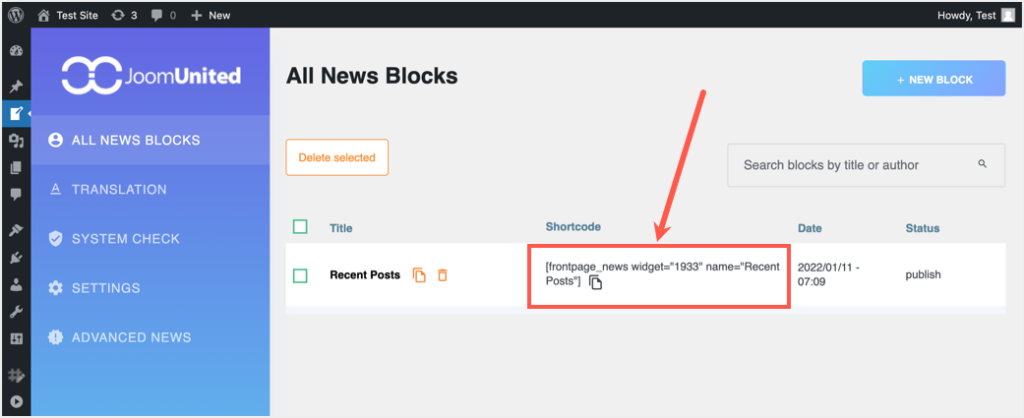Image resolution: width=1024 pixels, height=418 pixels.
Task: Copy the shortcode using the copy icon
Action: click(596, 283)
